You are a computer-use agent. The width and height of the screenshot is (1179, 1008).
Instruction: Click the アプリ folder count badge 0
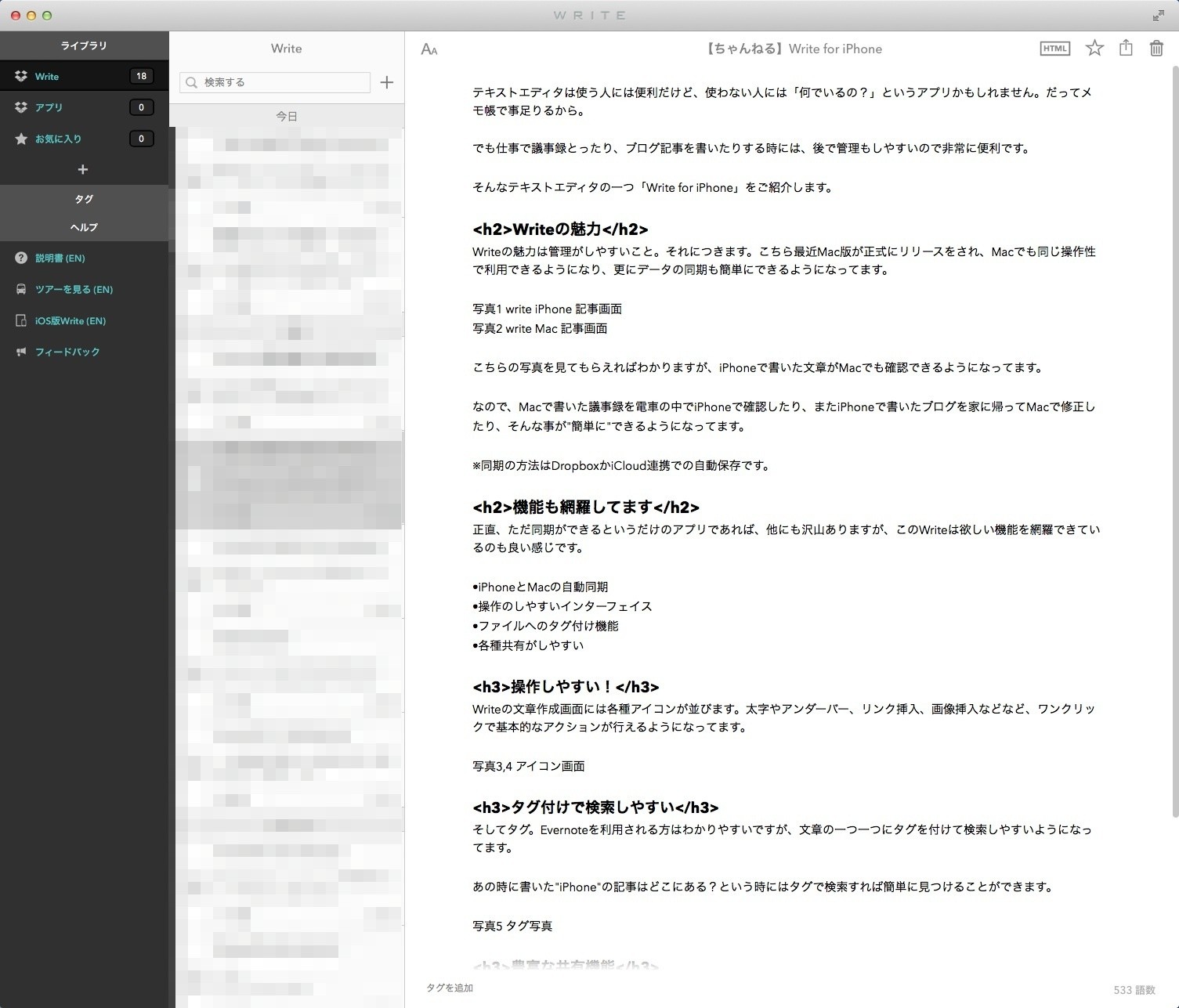coord(141,107)
